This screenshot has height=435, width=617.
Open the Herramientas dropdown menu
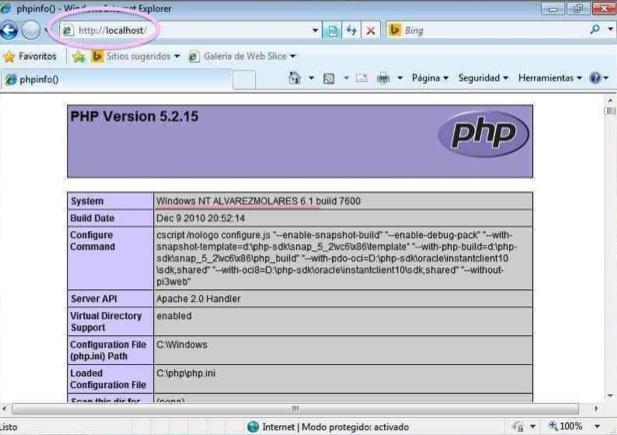551,78
